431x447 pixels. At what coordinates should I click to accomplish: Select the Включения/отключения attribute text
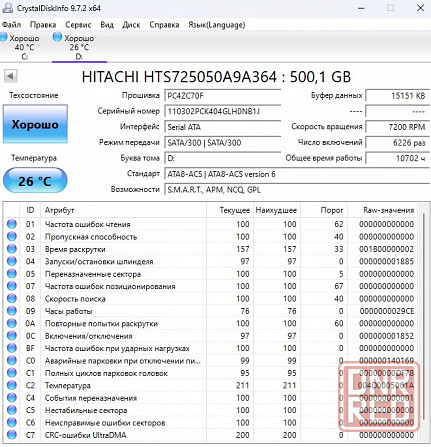tap(89, 336)
